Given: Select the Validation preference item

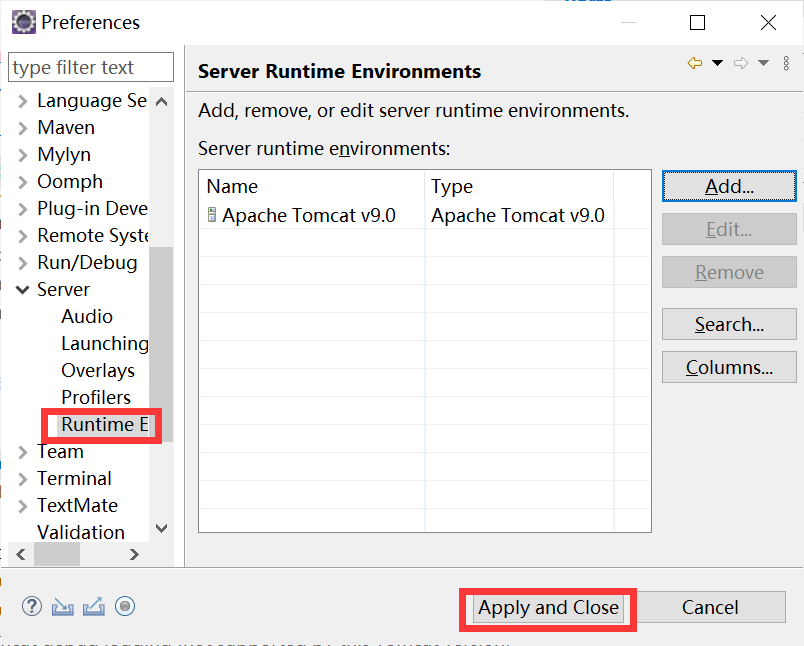Looking at the screenshot, I should pos(81,532).
